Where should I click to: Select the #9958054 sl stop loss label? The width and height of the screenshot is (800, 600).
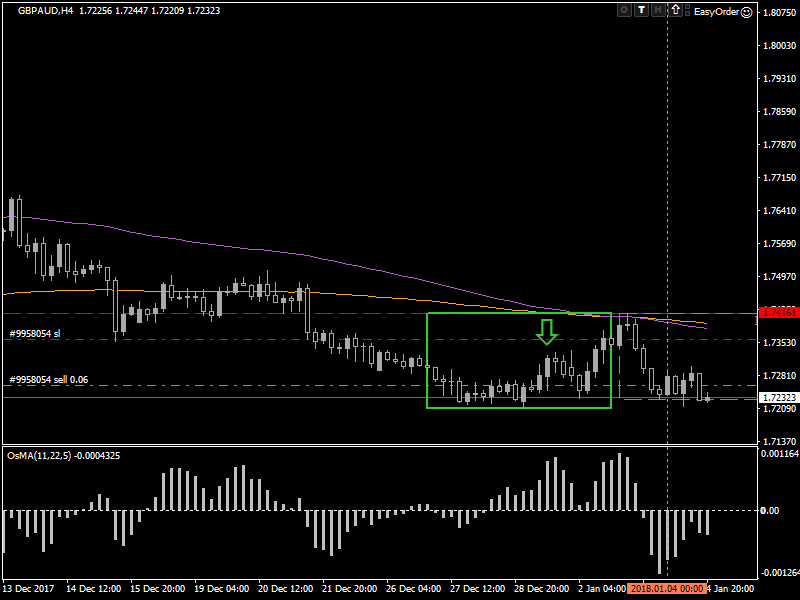[35, 334]
